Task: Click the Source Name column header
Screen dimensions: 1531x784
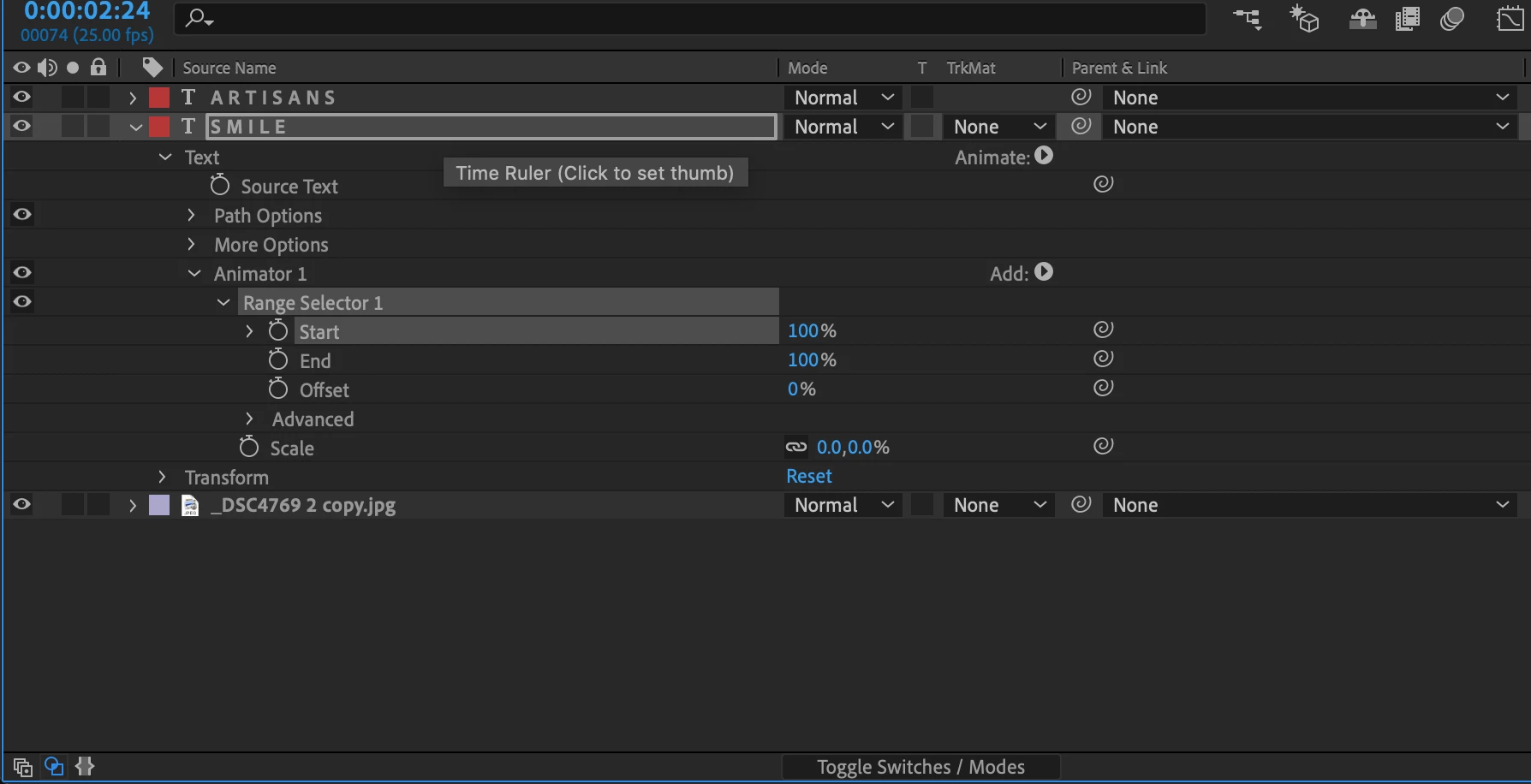Action: [x=229, y=68]
